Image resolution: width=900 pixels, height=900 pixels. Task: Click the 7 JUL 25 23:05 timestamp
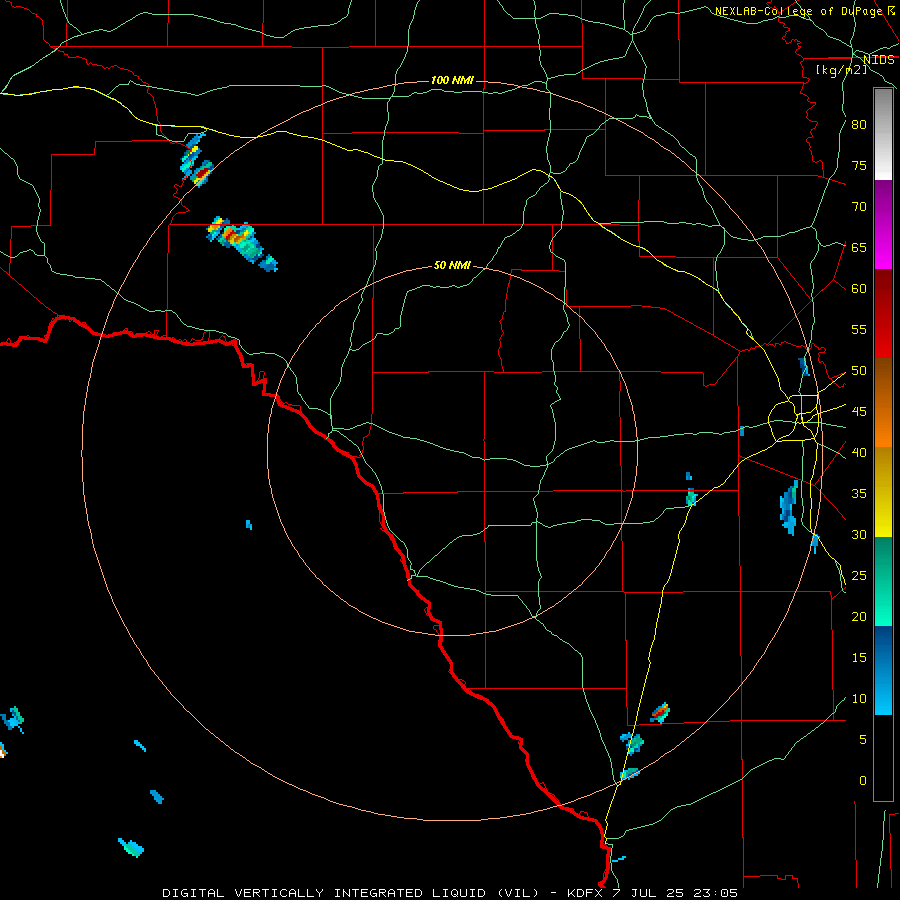tap(676, 893)
